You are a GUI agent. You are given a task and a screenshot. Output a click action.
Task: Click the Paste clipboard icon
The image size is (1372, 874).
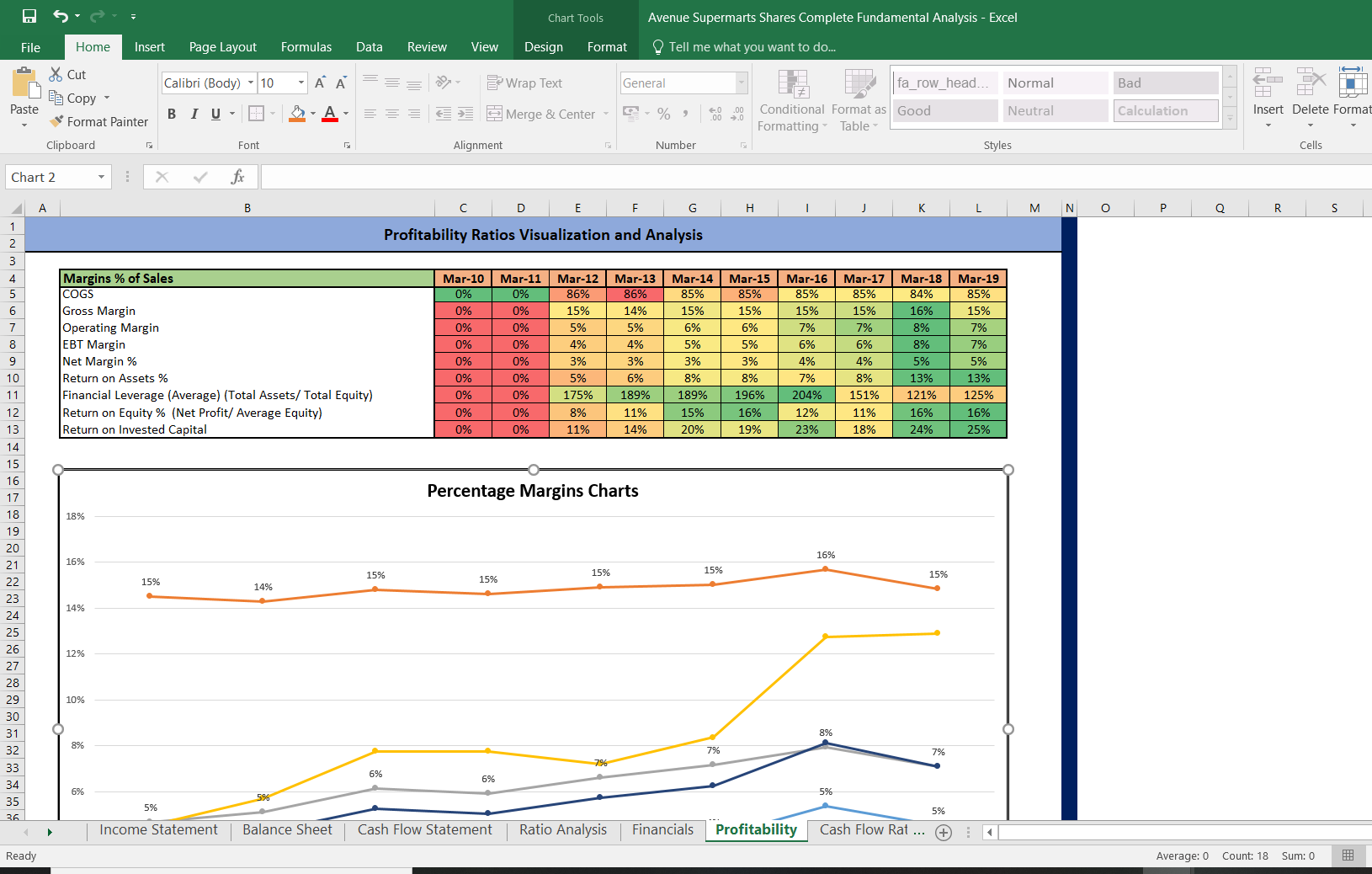(x=24, y=84)
